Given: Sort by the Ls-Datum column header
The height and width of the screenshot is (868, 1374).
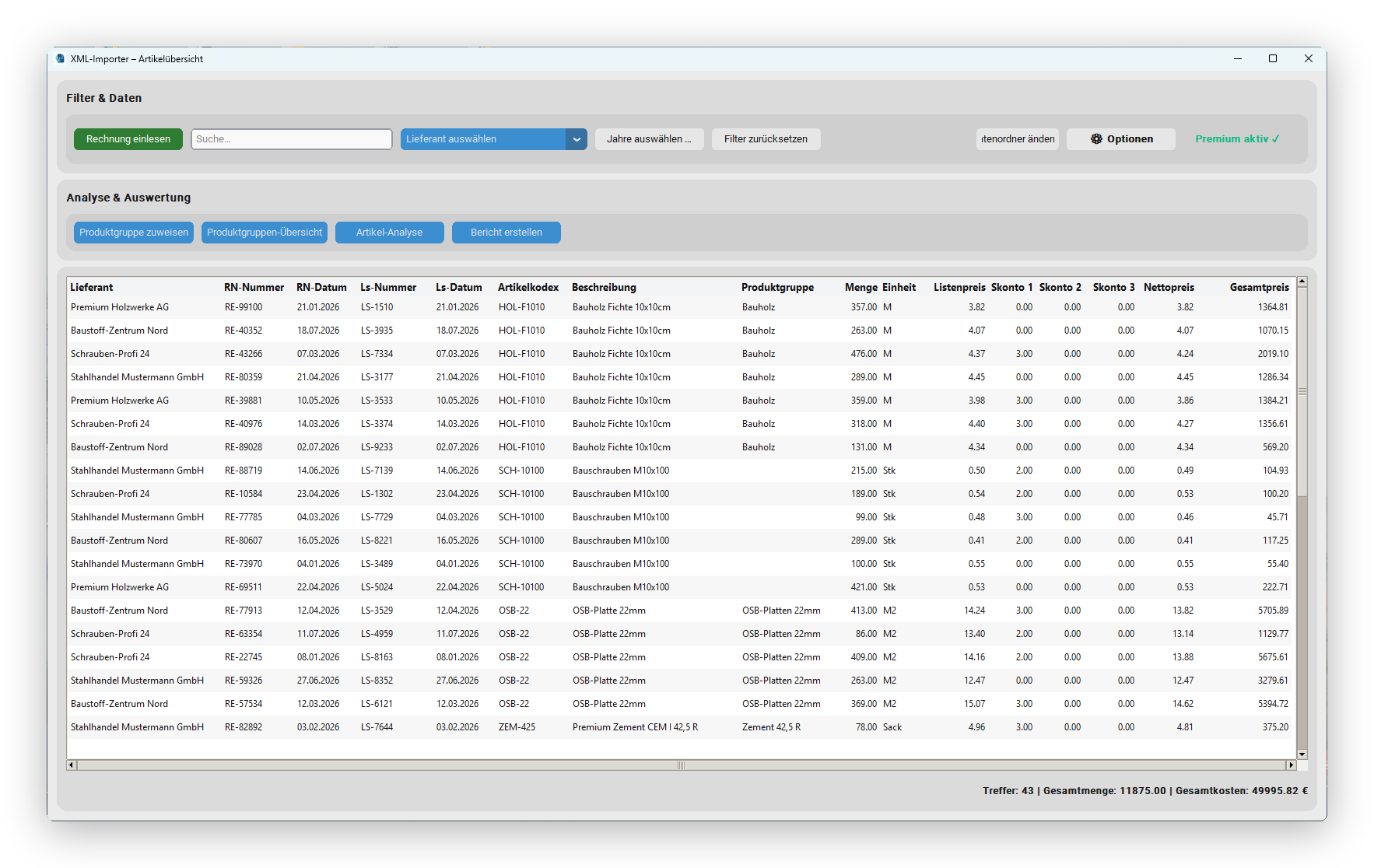Looking at the screenshot, I should [x=459, y=287].
